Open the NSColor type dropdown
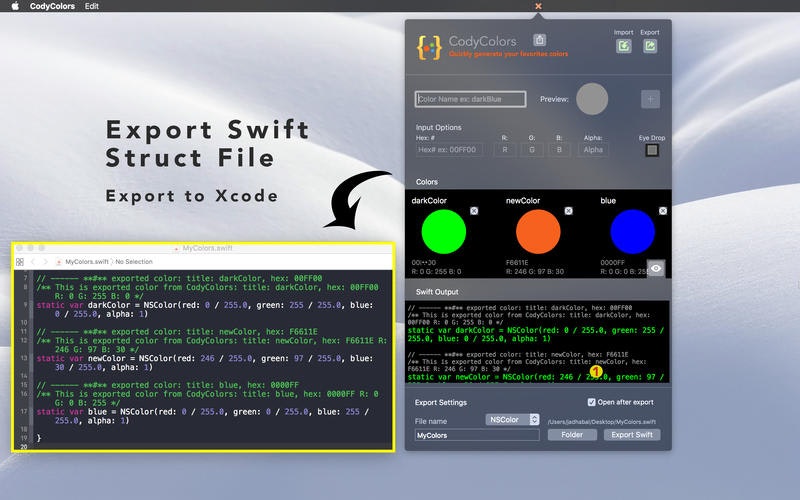800x500 pixels. (x=512, y=419)
